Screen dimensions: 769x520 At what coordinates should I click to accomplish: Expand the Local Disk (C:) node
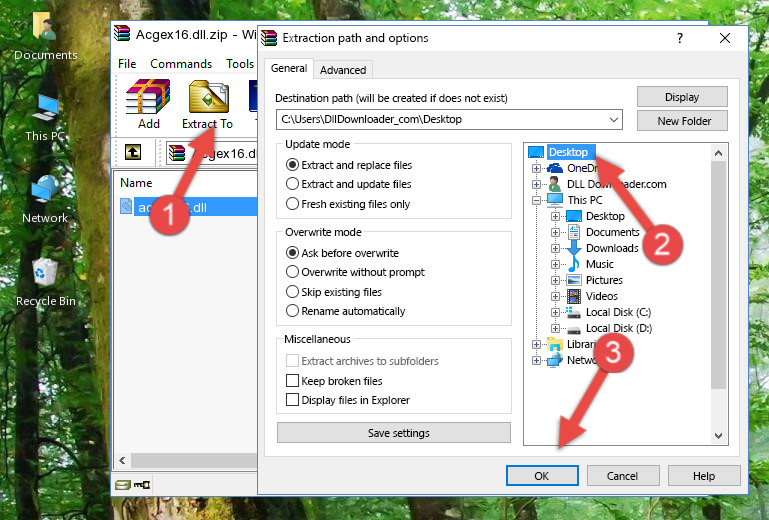[x=555, y=312]
